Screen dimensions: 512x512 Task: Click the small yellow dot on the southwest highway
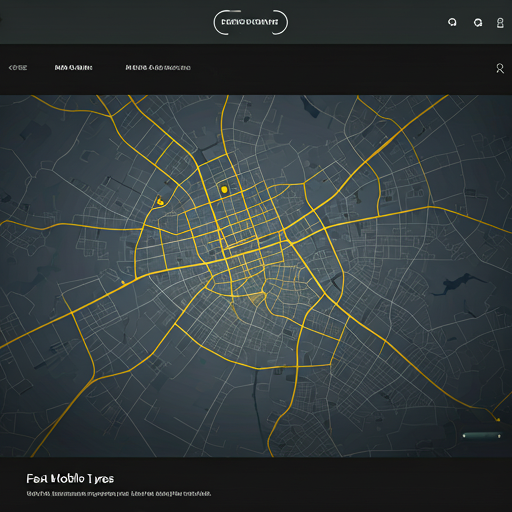point(123,282)
